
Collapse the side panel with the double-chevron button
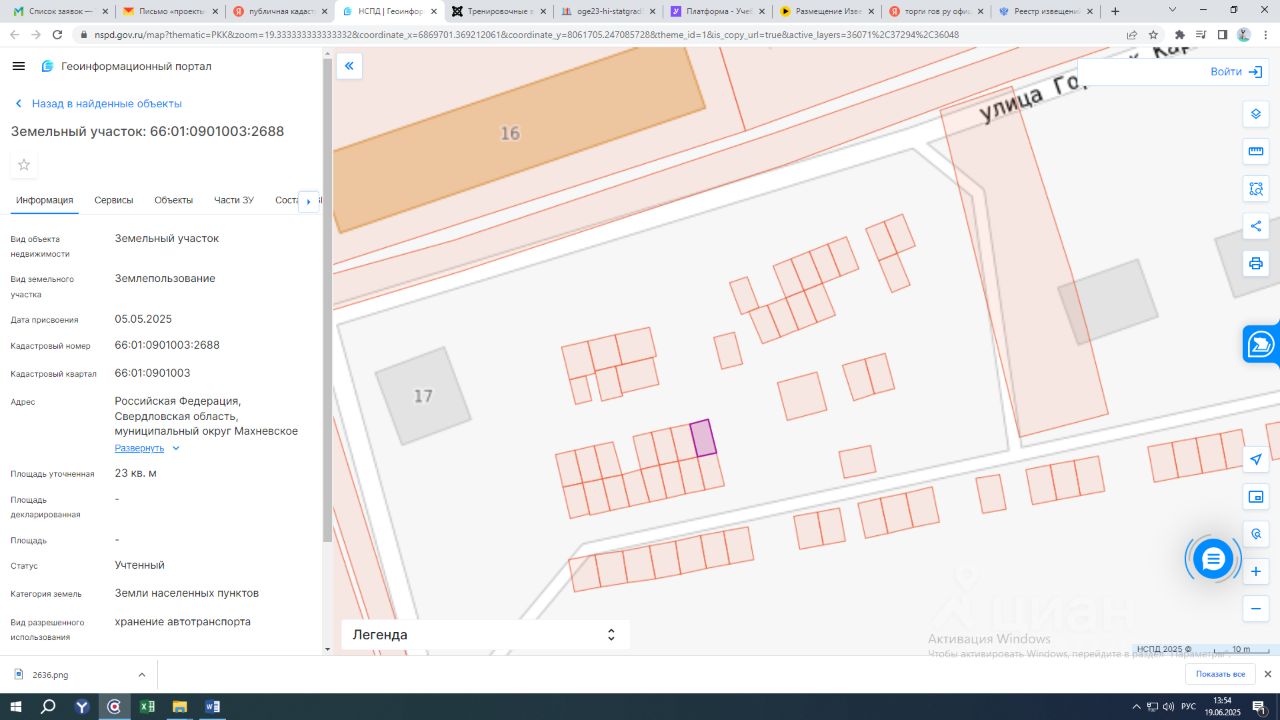pos(349,66)
